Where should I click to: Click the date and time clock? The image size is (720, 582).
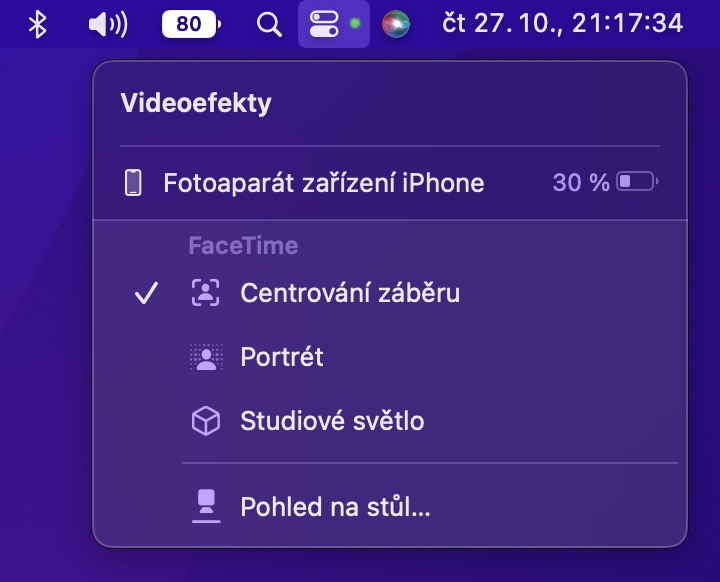pyautogui.click(x=563, y=23)
